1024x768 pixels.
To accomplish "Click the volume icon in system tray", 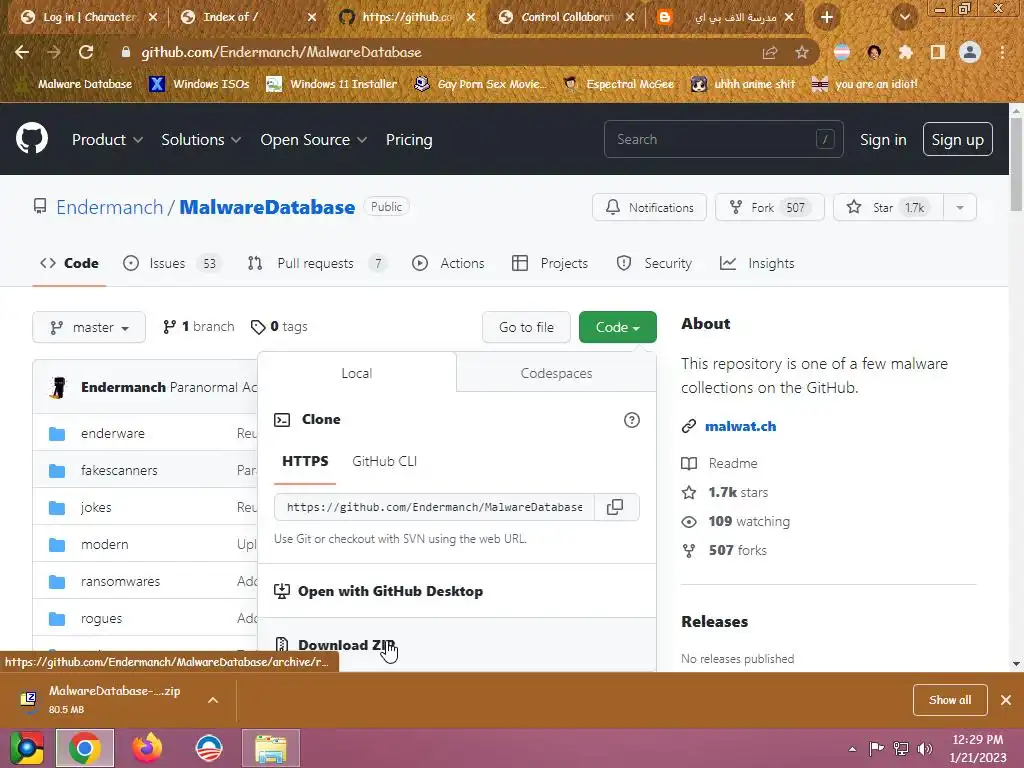I will click(x=925, y=748).
